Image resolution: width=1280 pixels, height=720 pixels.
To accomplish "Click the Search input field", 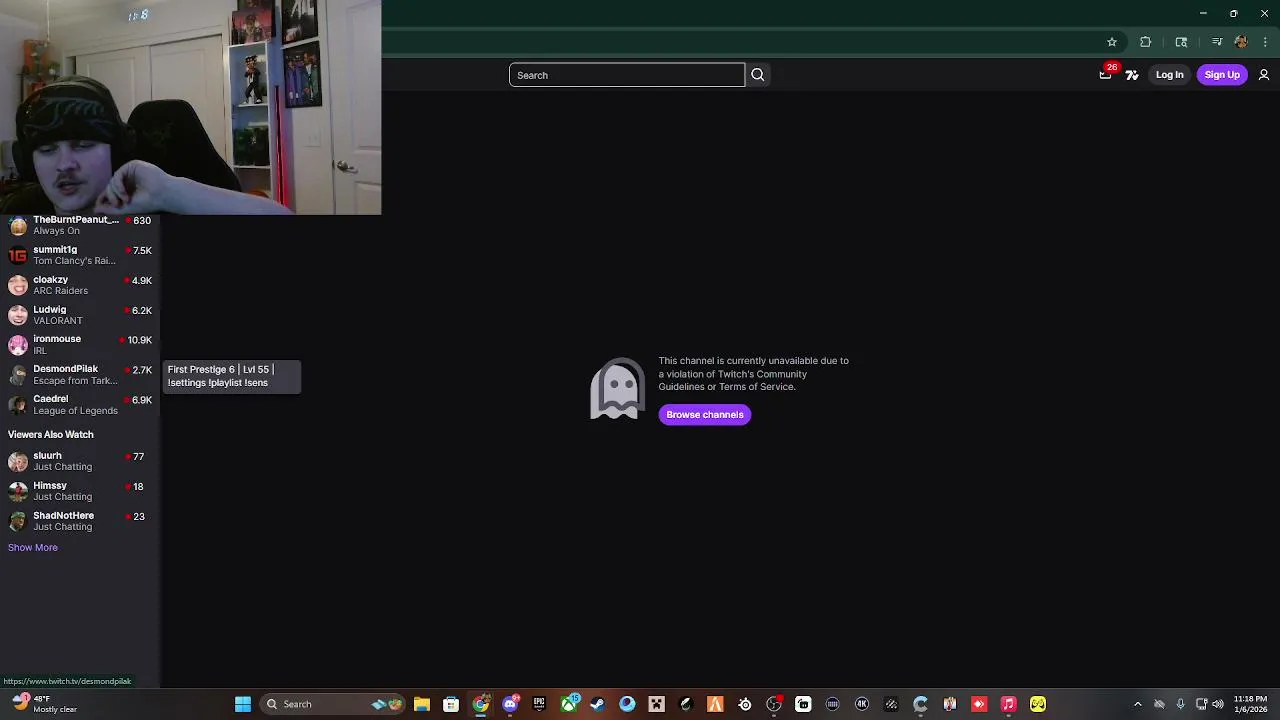I will pos(627,75).
